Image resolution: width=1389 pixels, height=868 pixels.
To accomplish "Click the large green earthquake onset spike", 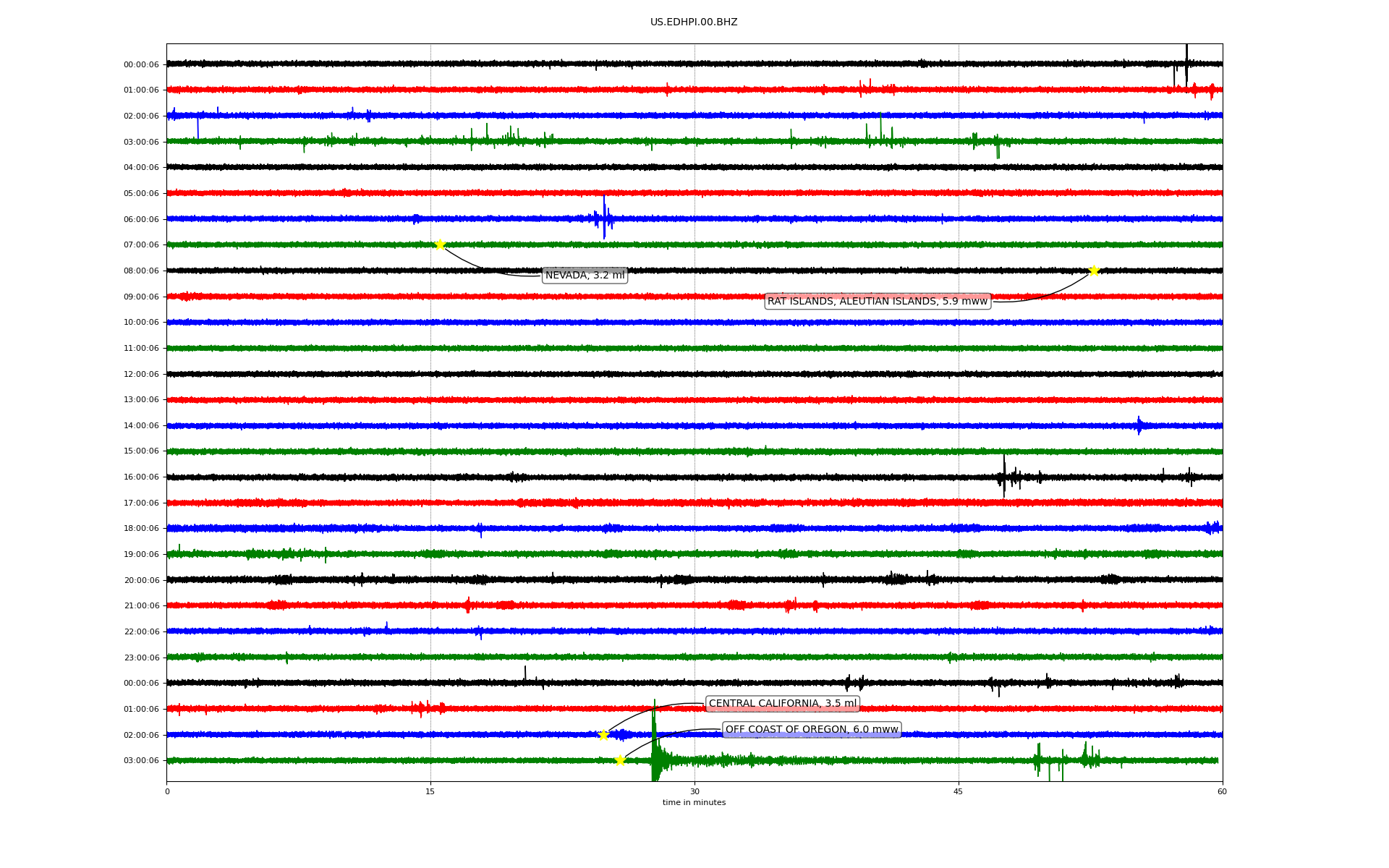I will point(655,752).
